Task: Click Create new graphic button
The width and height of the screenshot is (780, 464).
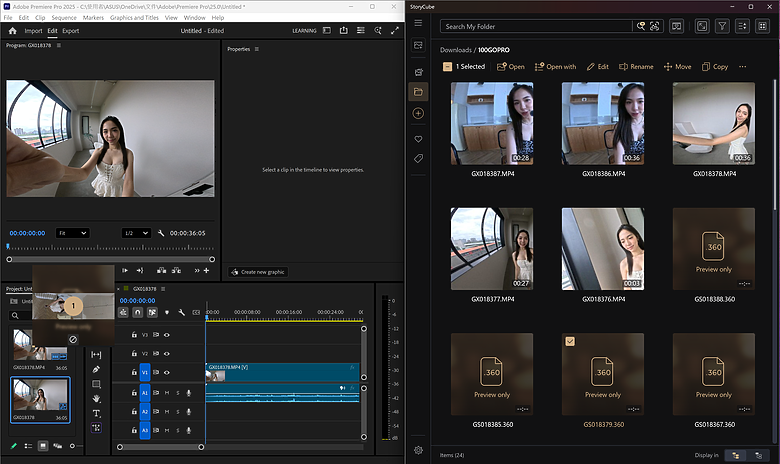Action: [x=257, y=271]
